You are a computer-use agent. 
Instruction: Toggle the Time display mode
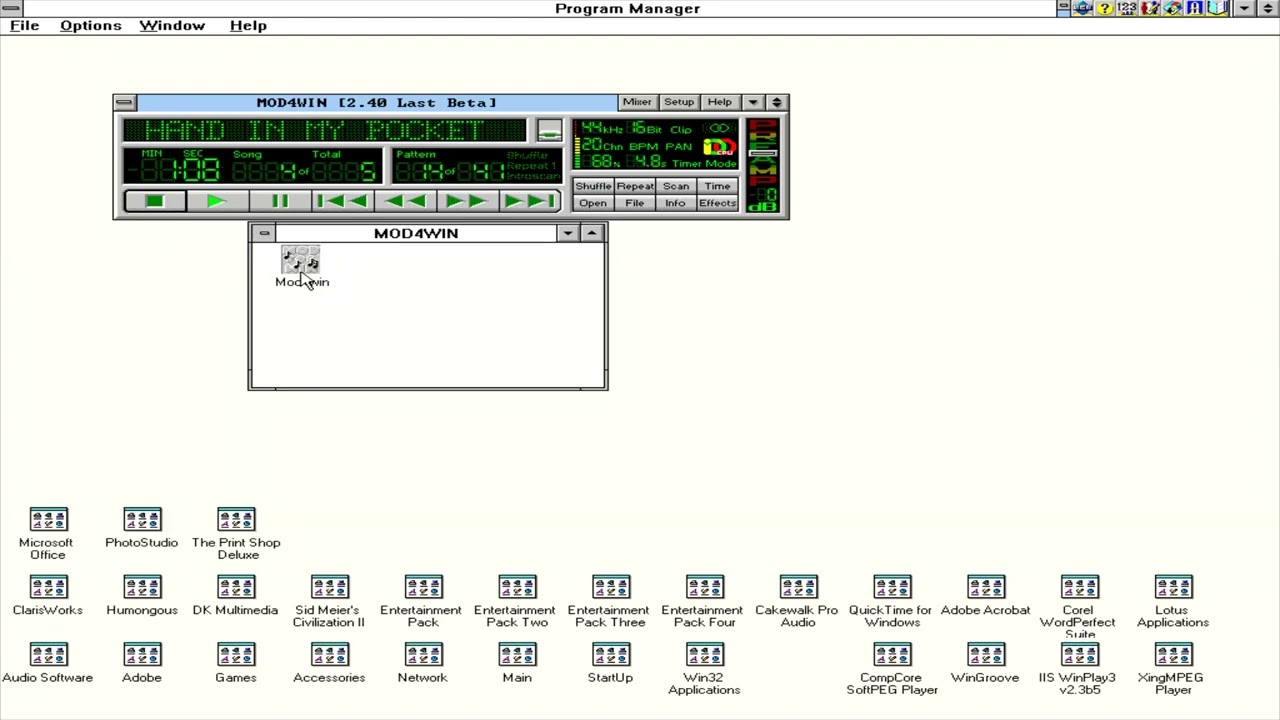(717, 186)
